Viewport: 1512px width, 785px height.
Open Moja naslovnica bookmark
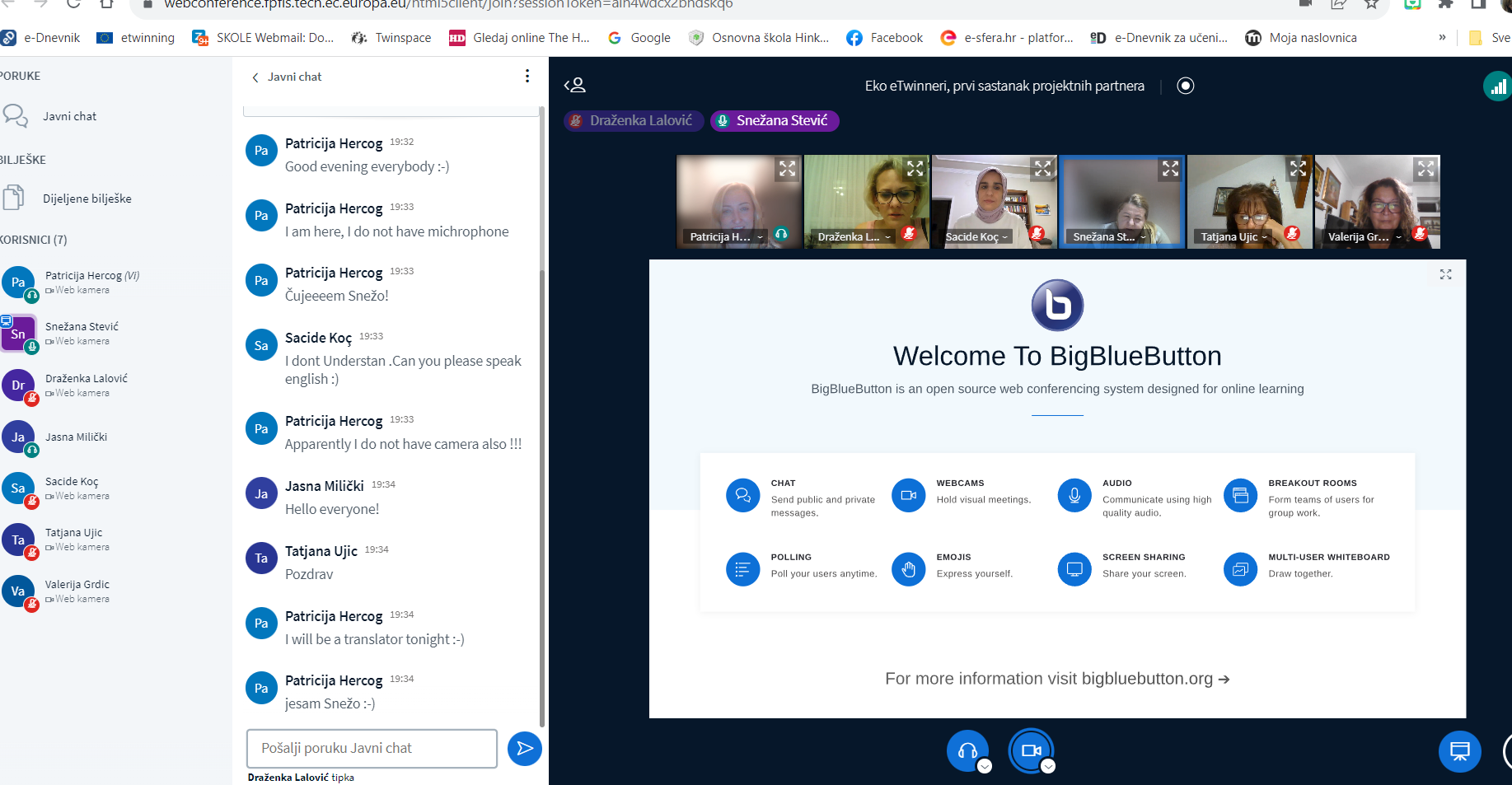(x=1301, y=38)
